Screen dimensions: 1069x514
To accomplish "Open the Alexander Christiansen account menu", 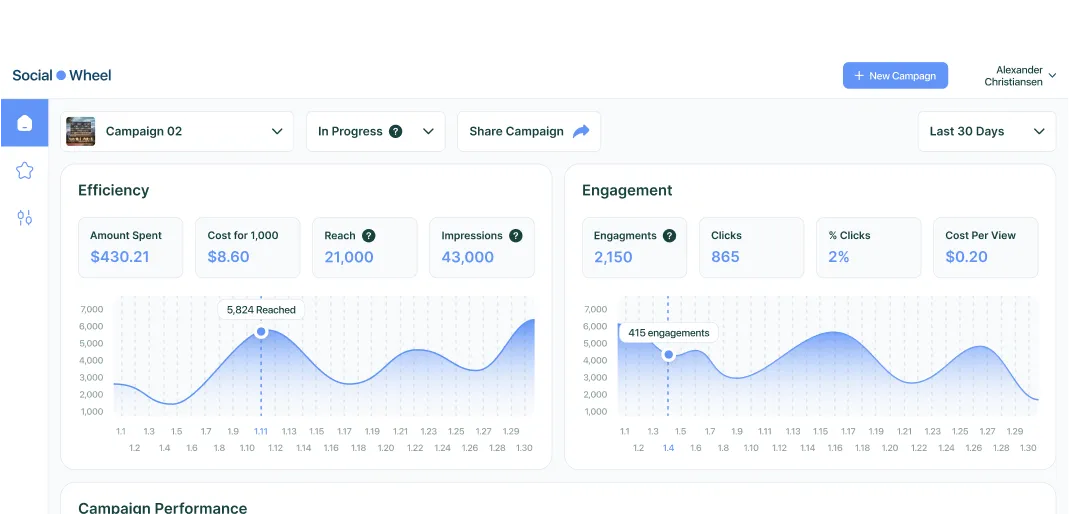I will point(1019,76).
